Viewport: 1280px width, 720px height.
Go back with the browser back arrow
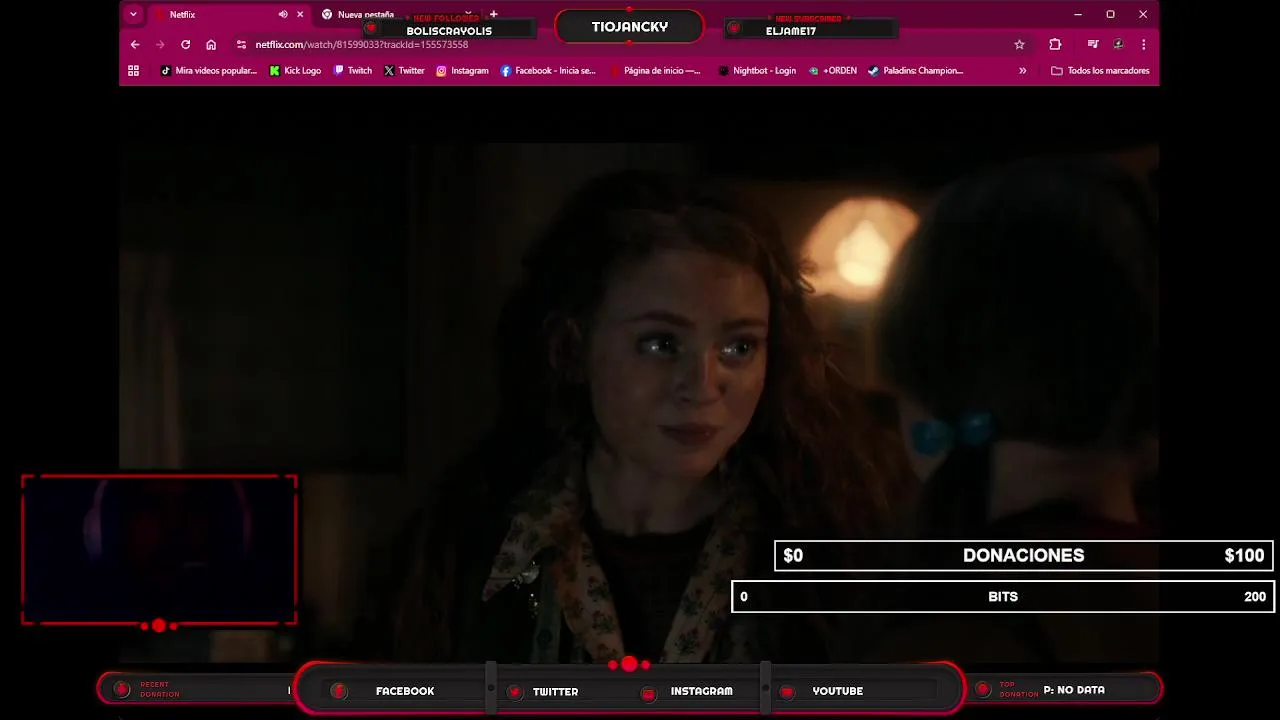click(135, 44)
